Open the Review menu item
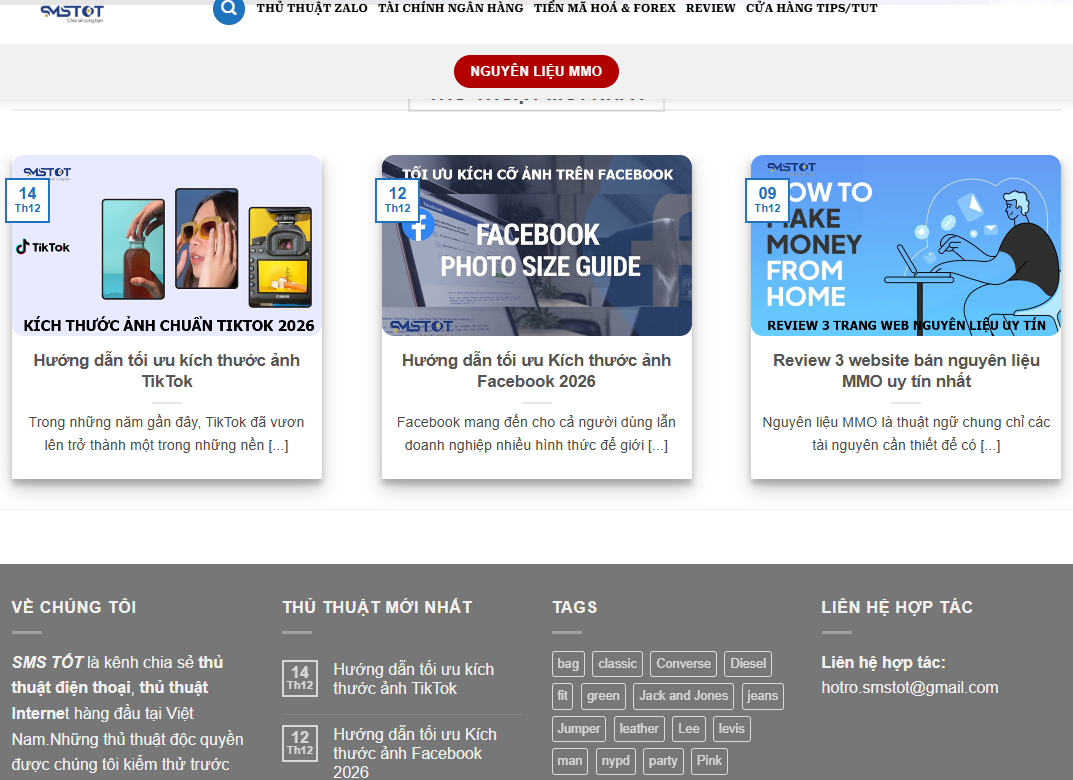Viewport: 1073px width, 780px height. coord(710,8)
